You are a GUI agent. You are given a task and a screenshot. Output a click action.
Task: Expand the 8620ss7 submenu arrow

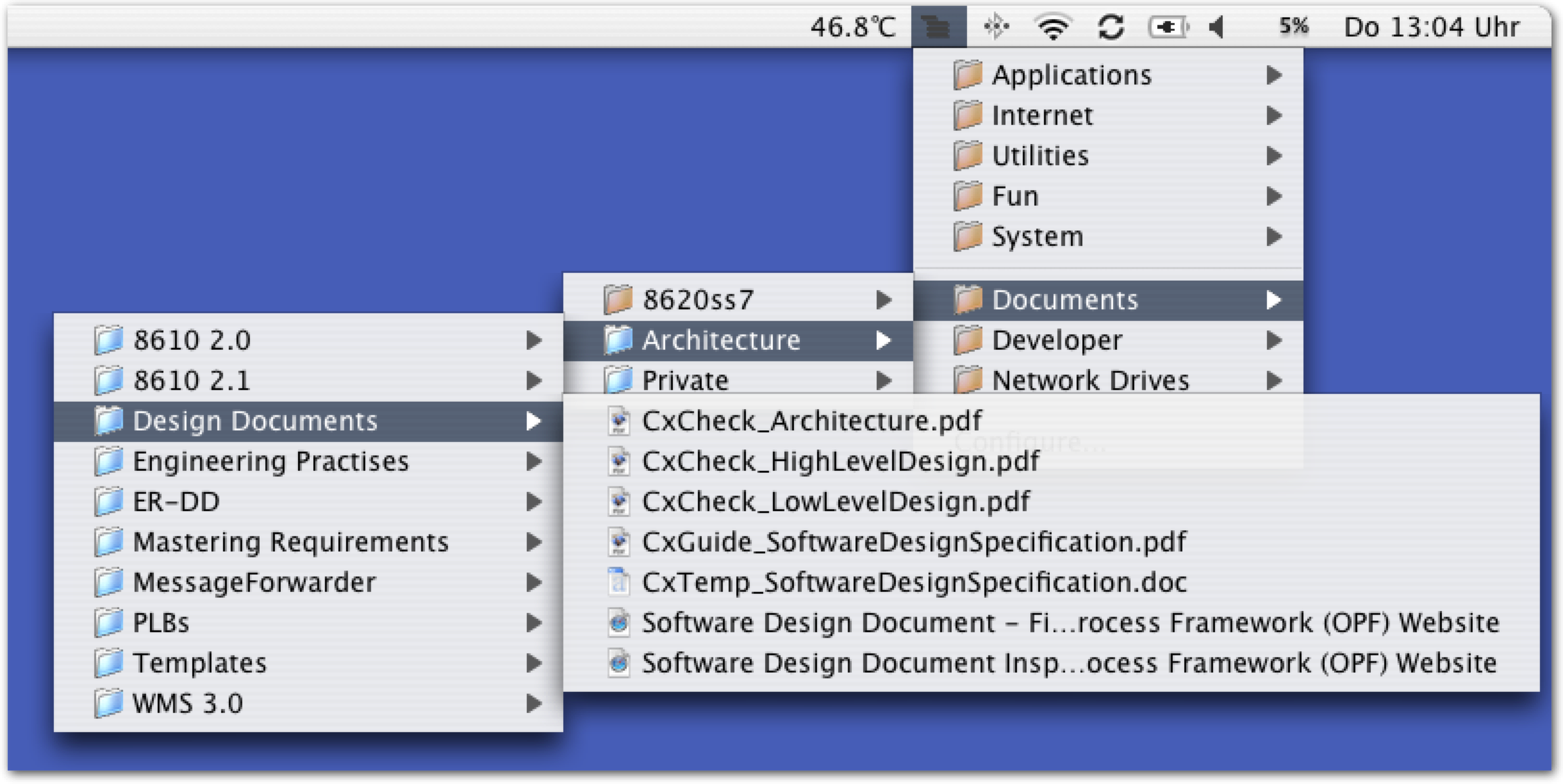(x=883, y=300)
